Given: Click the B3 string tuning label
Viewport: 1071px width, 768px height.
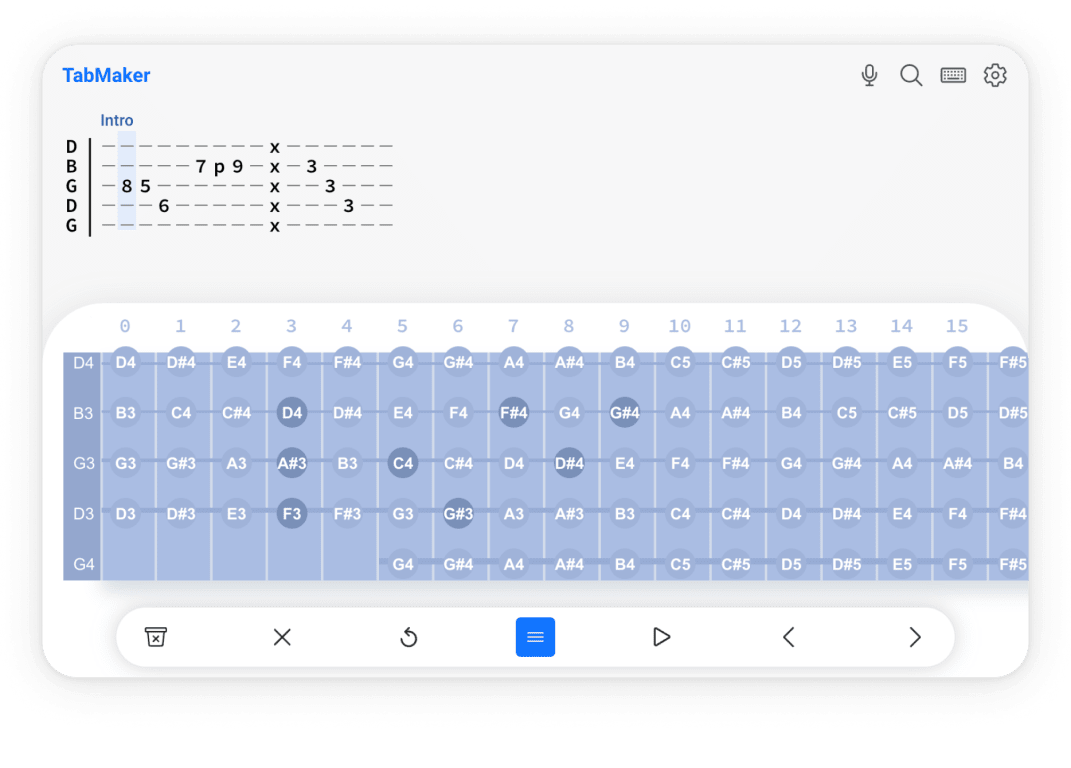Looking at the screenshot, I should tap(83, 413).
